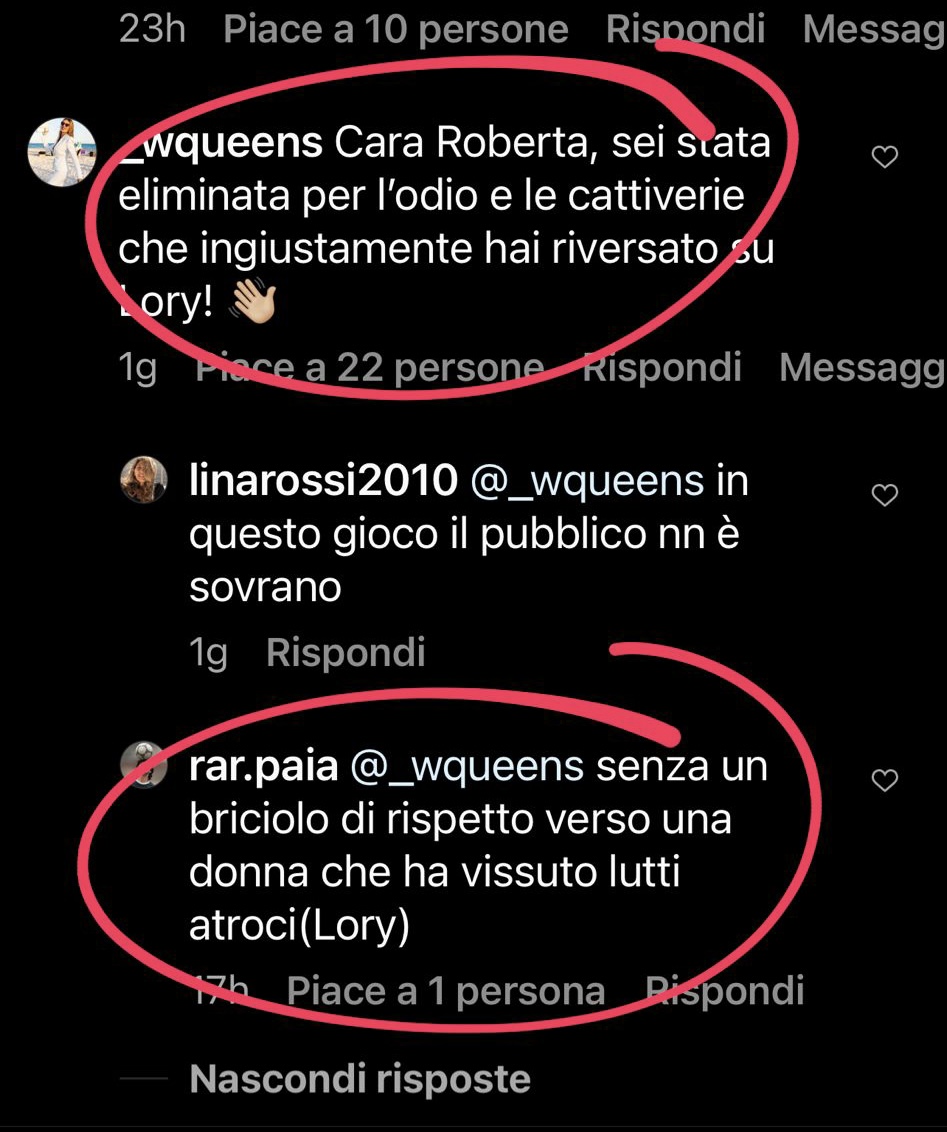947x1132 pixels.
Task: Reply to the 23h comment via Rispondi
Action: (685, 30)
